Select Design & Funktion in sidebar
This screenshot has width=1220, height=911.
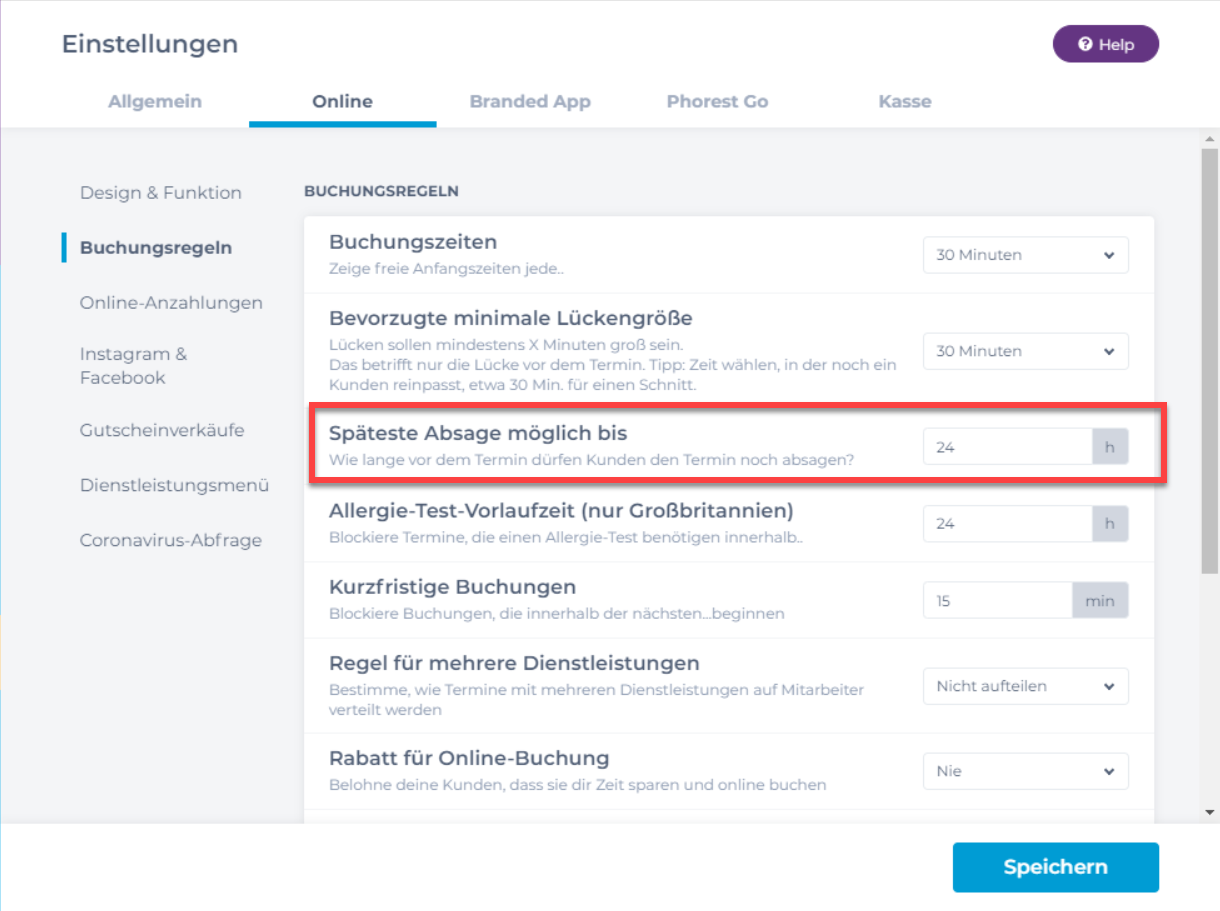pyautogui.click(x=161, y=193)
